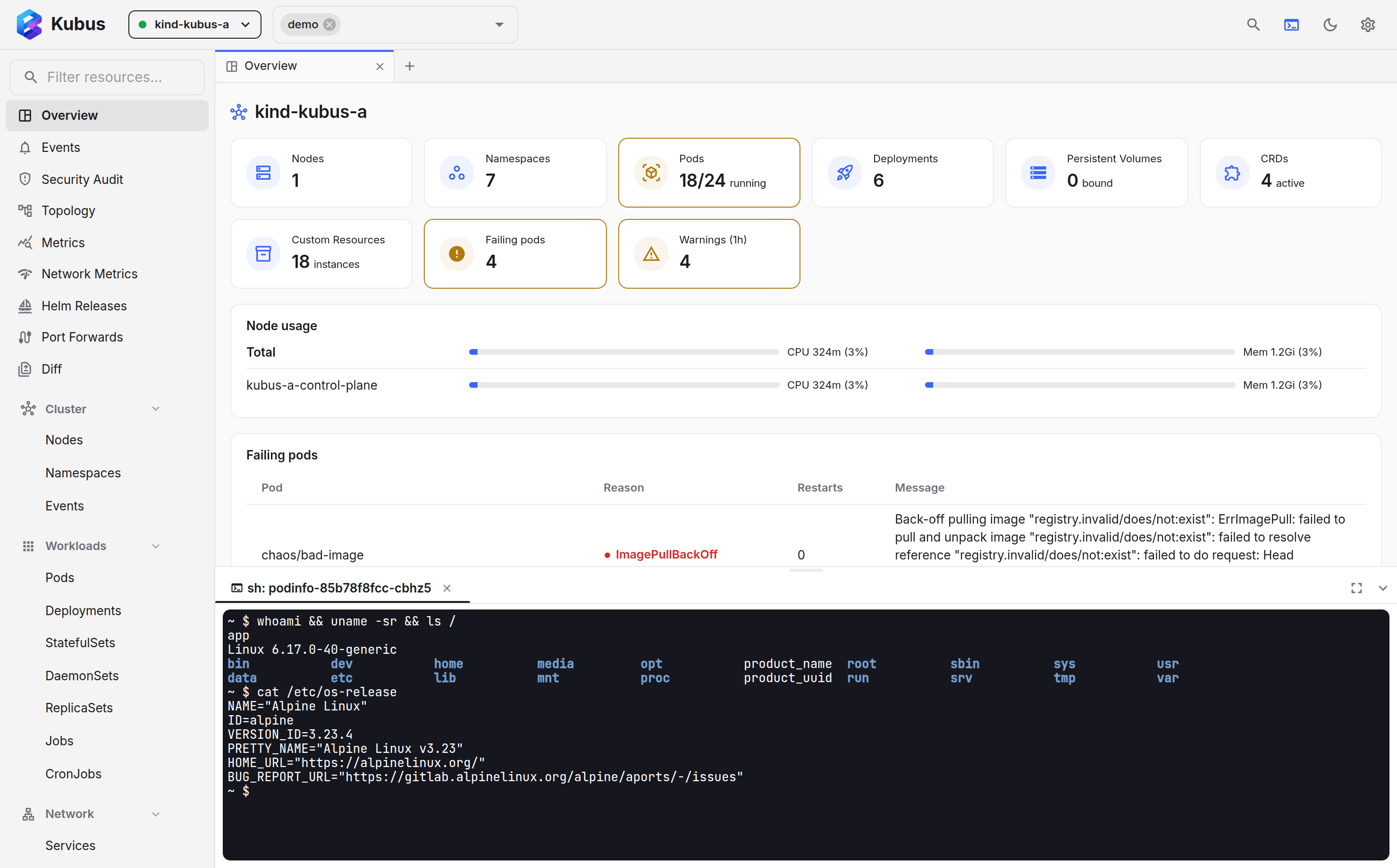
Task: Open DaemonSets in the sidebar
Action: (82, 676)
